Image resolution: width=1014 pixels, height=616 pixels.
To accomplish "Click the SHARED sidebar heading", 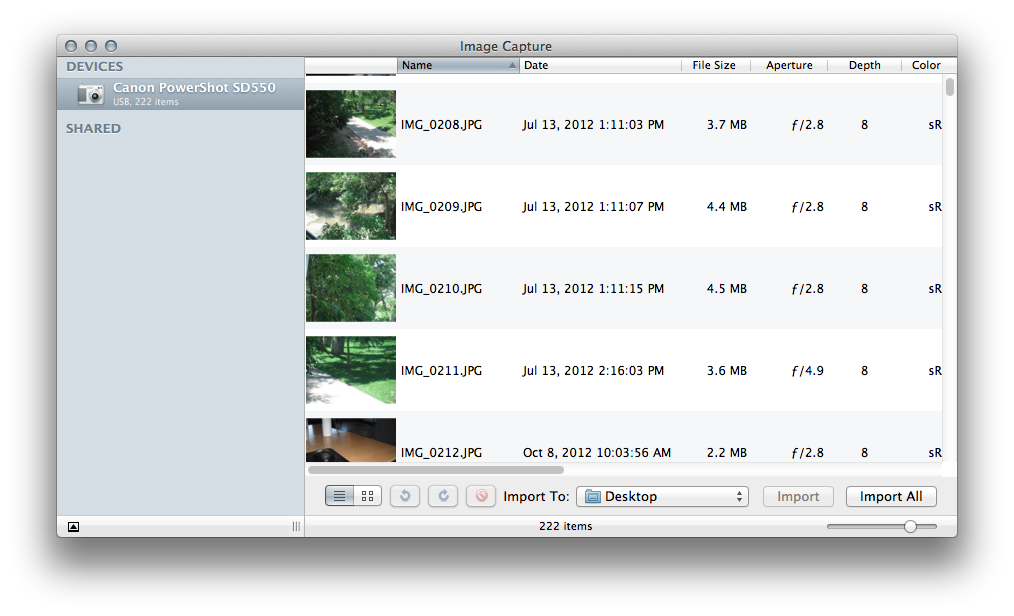I will pyautogui.click(x=93, y=129).
